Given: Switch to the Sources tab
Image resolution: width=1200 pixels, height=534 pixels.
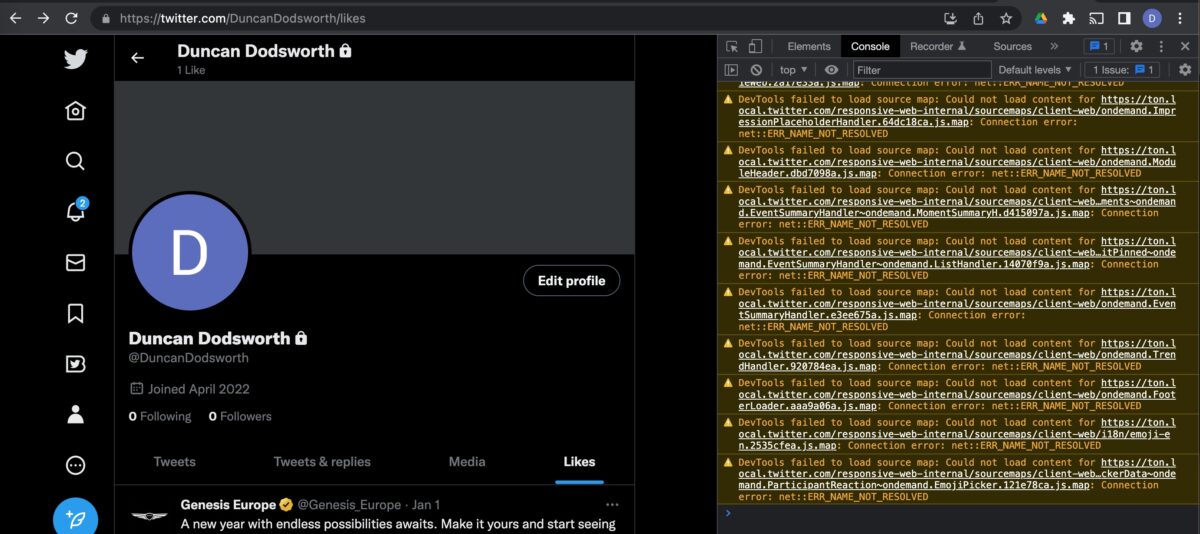Looking at the screenshot, I should 1012,46.
